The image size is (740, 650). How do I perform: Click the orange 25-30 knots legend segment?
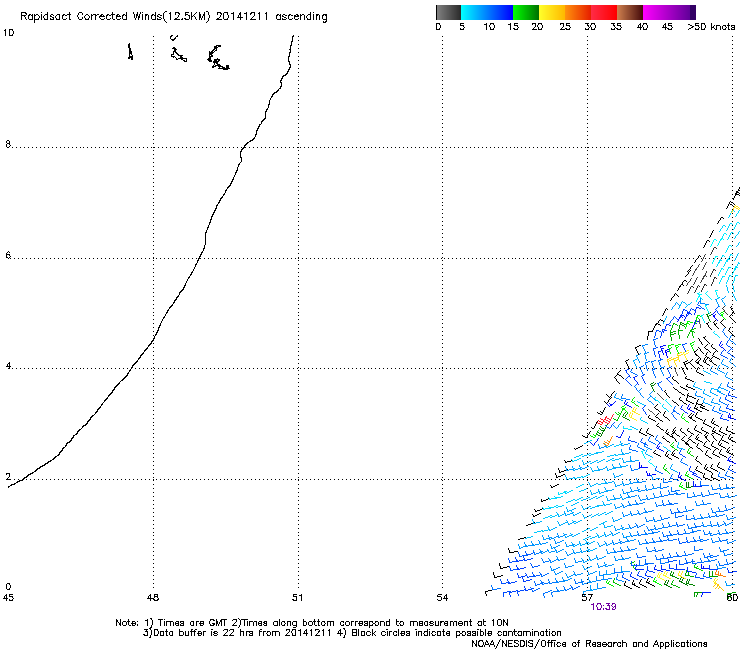(x=578, y=12)
